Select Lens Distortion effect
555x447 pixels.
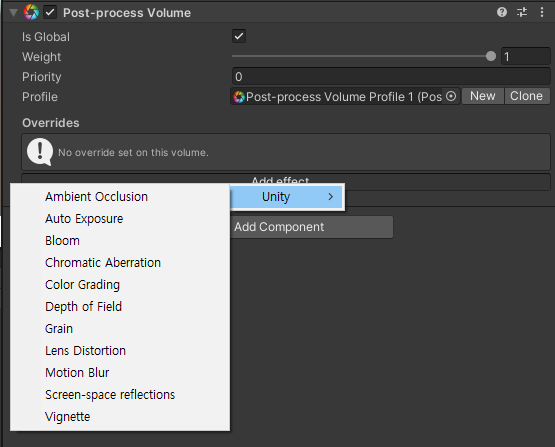[x=120, y=351]
